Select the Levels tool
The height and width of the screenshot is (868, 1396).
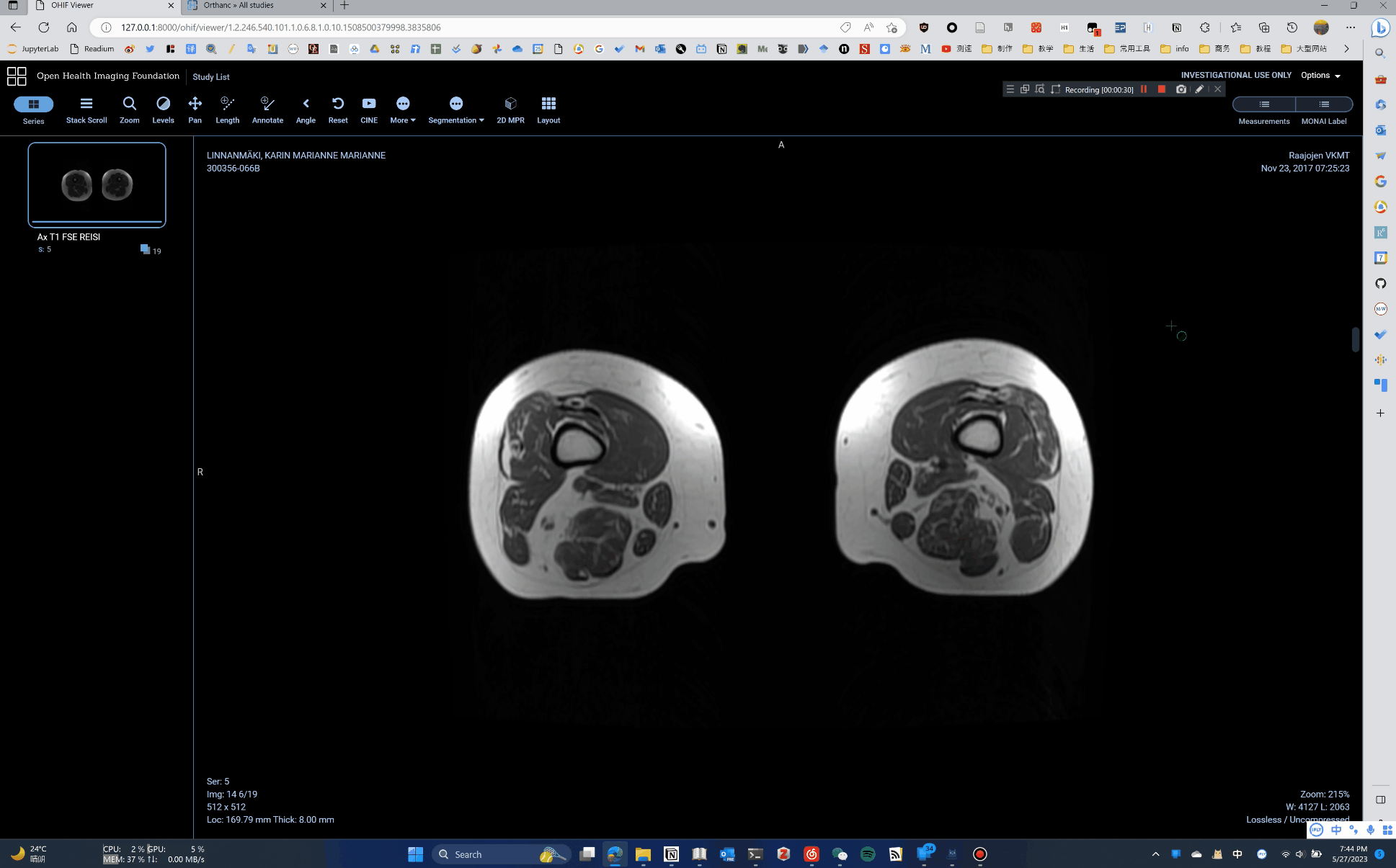[x=163, y=109]
